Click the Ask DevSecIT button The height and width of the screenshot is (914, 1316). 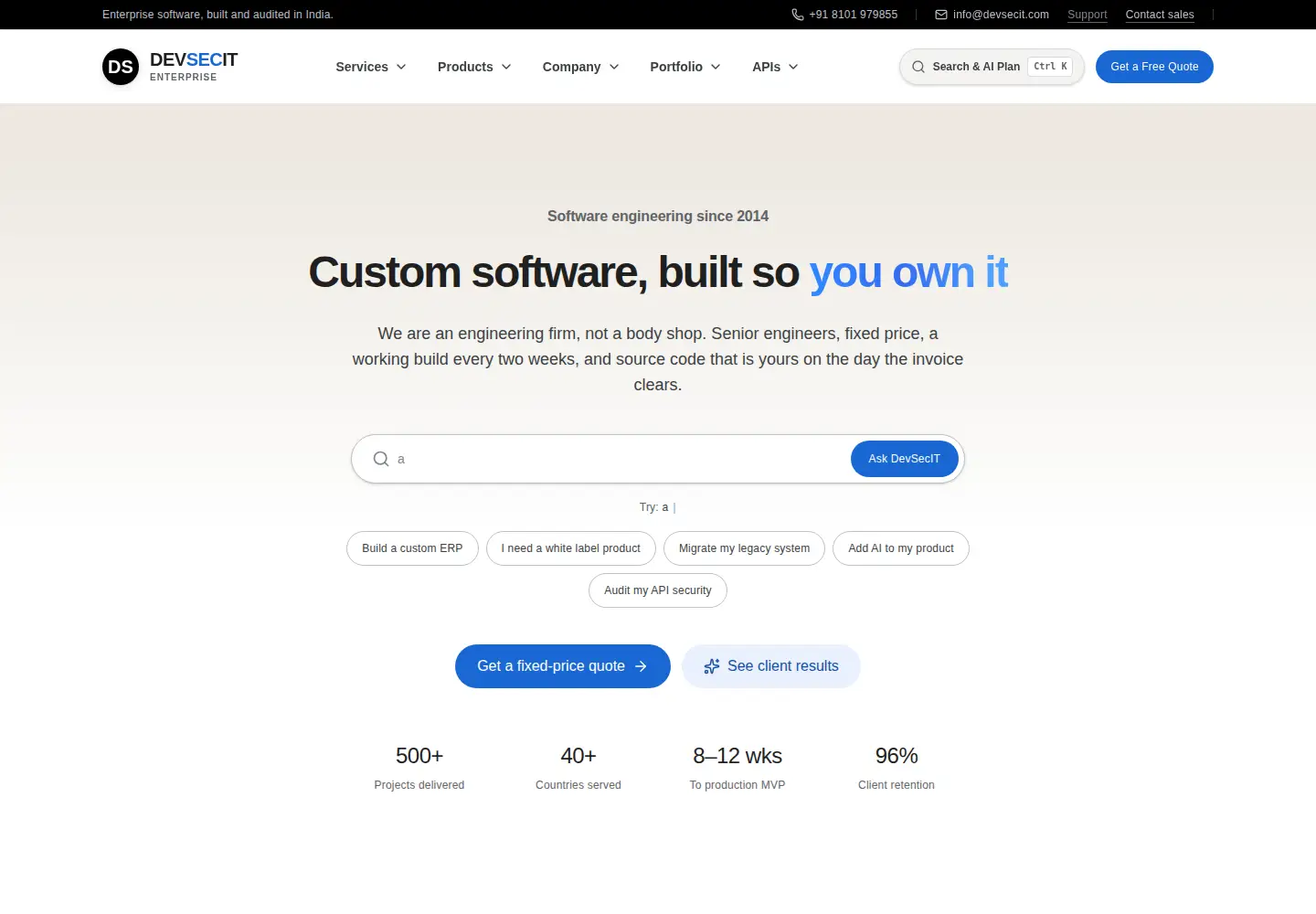tap(904, 459)
